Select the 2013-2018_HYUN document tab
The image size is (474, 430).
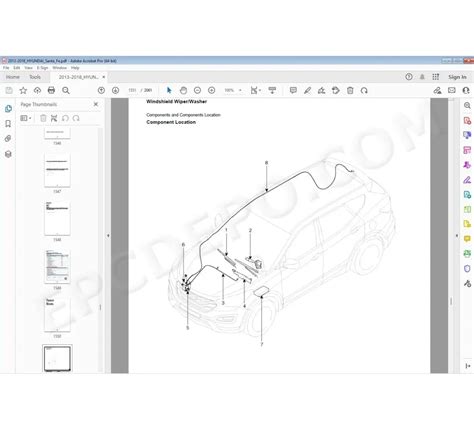78,77
